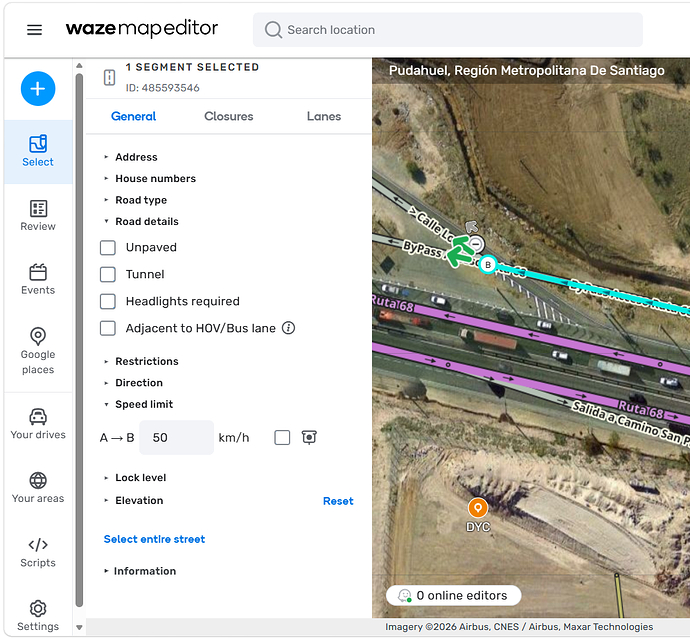690x639 pixels.
Task: Click the average speed camera icon
Action: tap(309, 437)
